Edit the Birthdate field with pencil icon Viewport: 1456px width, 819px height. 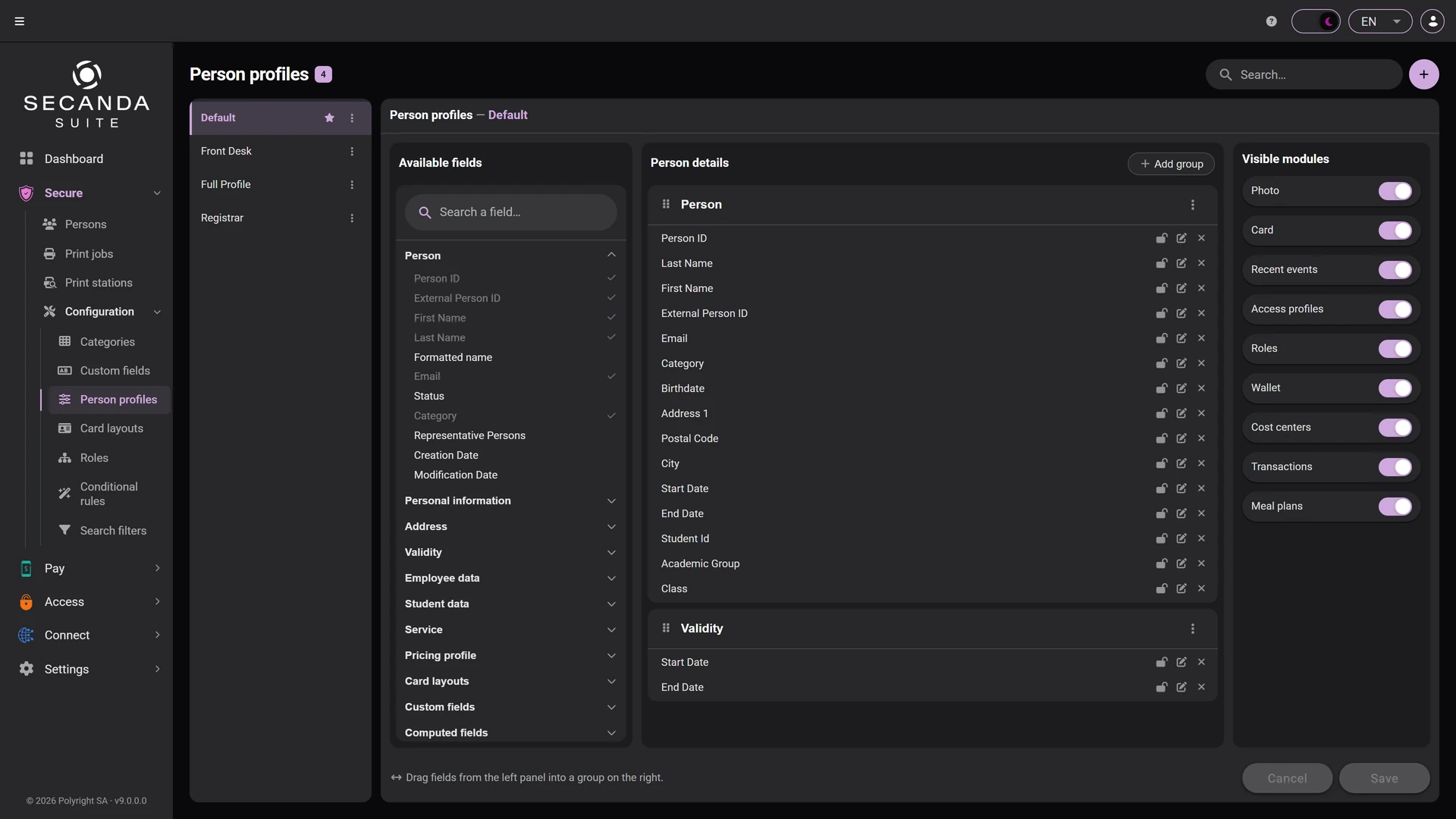[1181, 388]
